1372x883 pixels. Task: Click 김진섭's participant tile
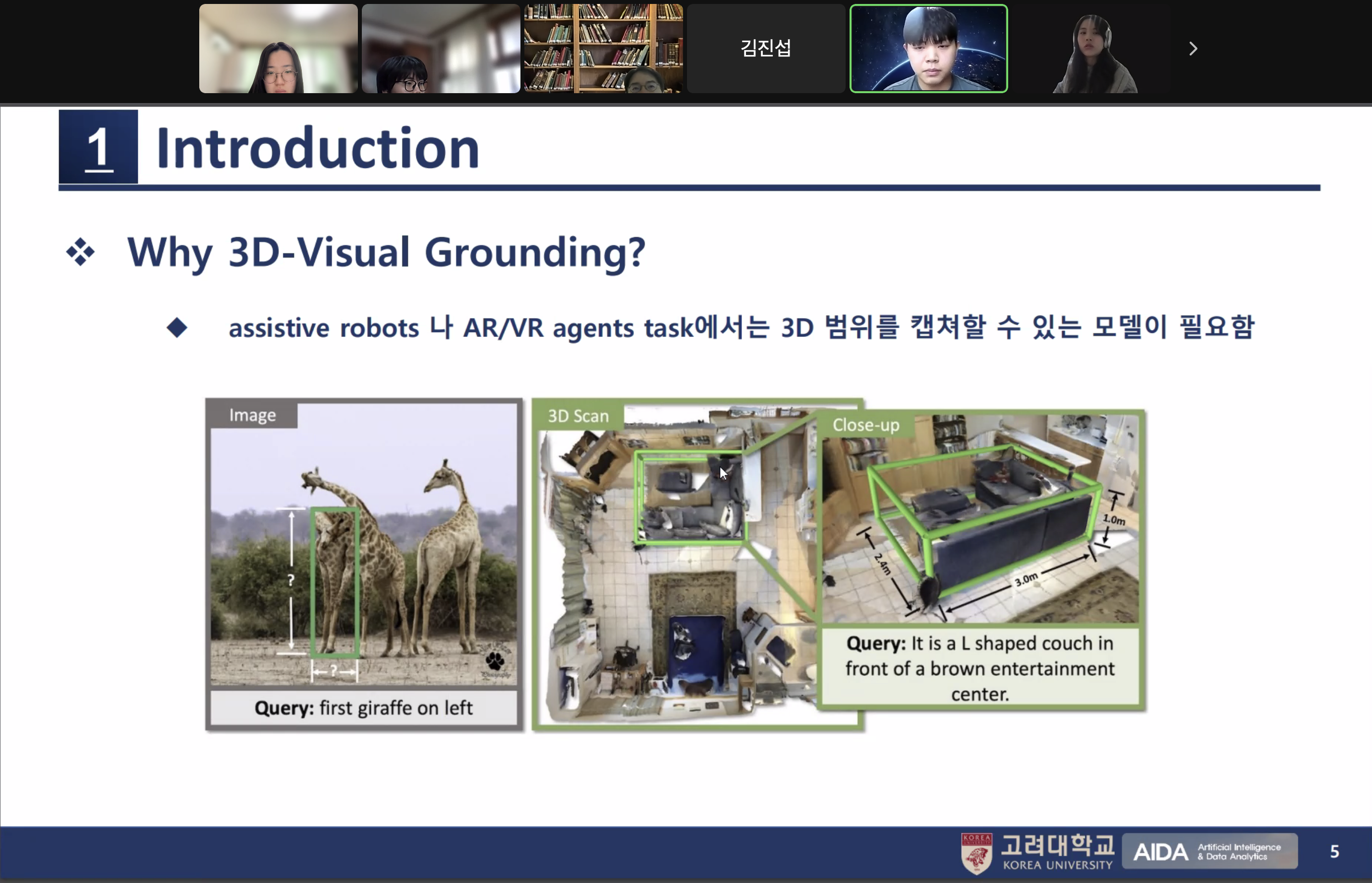point(765,49)
